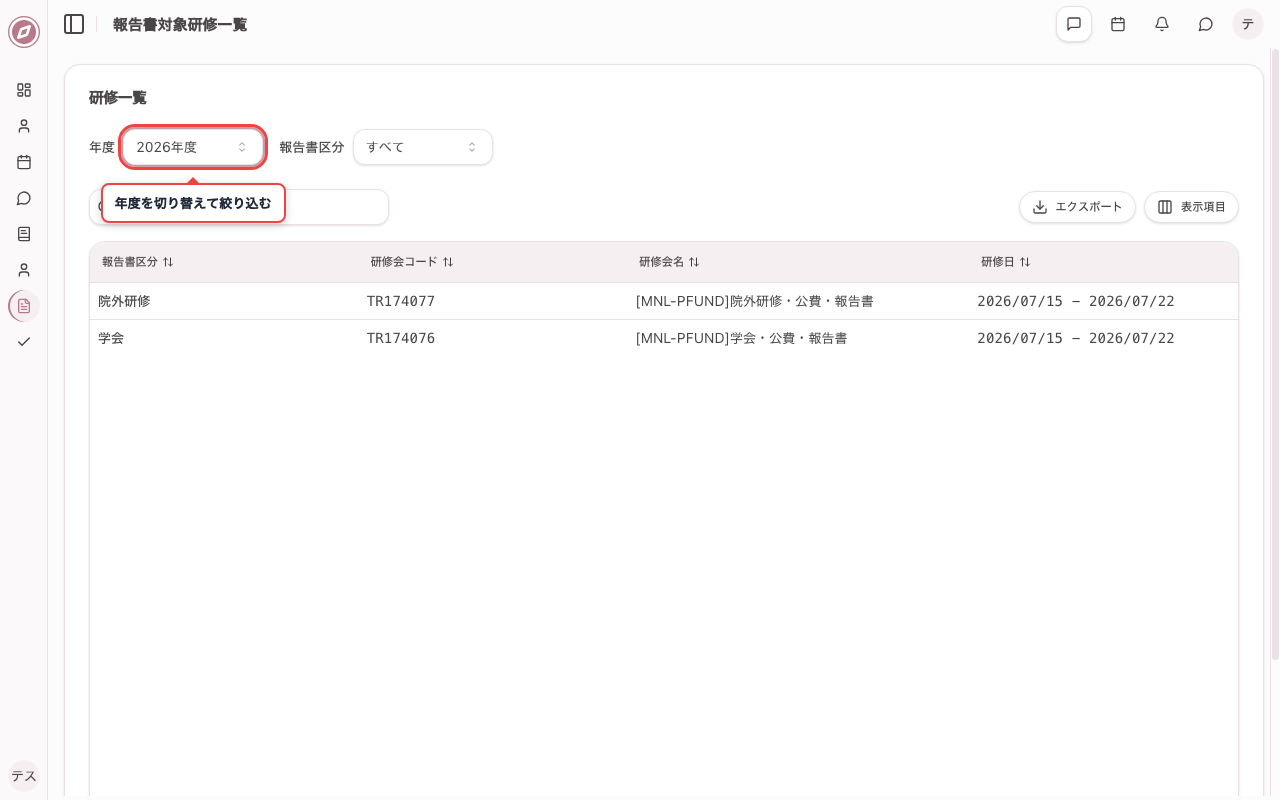Click the エクスポート button
Image resolution: width=1280 pixels, height=800 pixels.
pos(1077,207)
